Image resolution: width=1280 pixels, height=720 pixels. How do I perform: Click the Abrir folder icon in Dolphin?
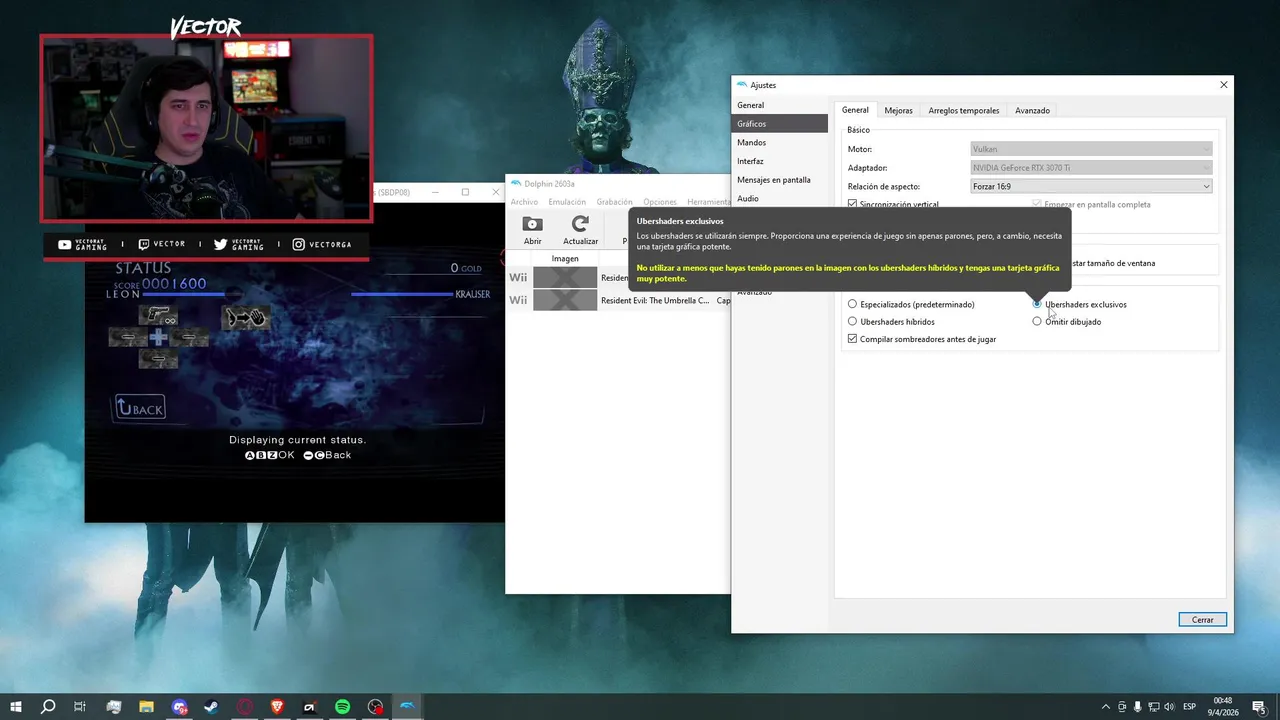532,225
